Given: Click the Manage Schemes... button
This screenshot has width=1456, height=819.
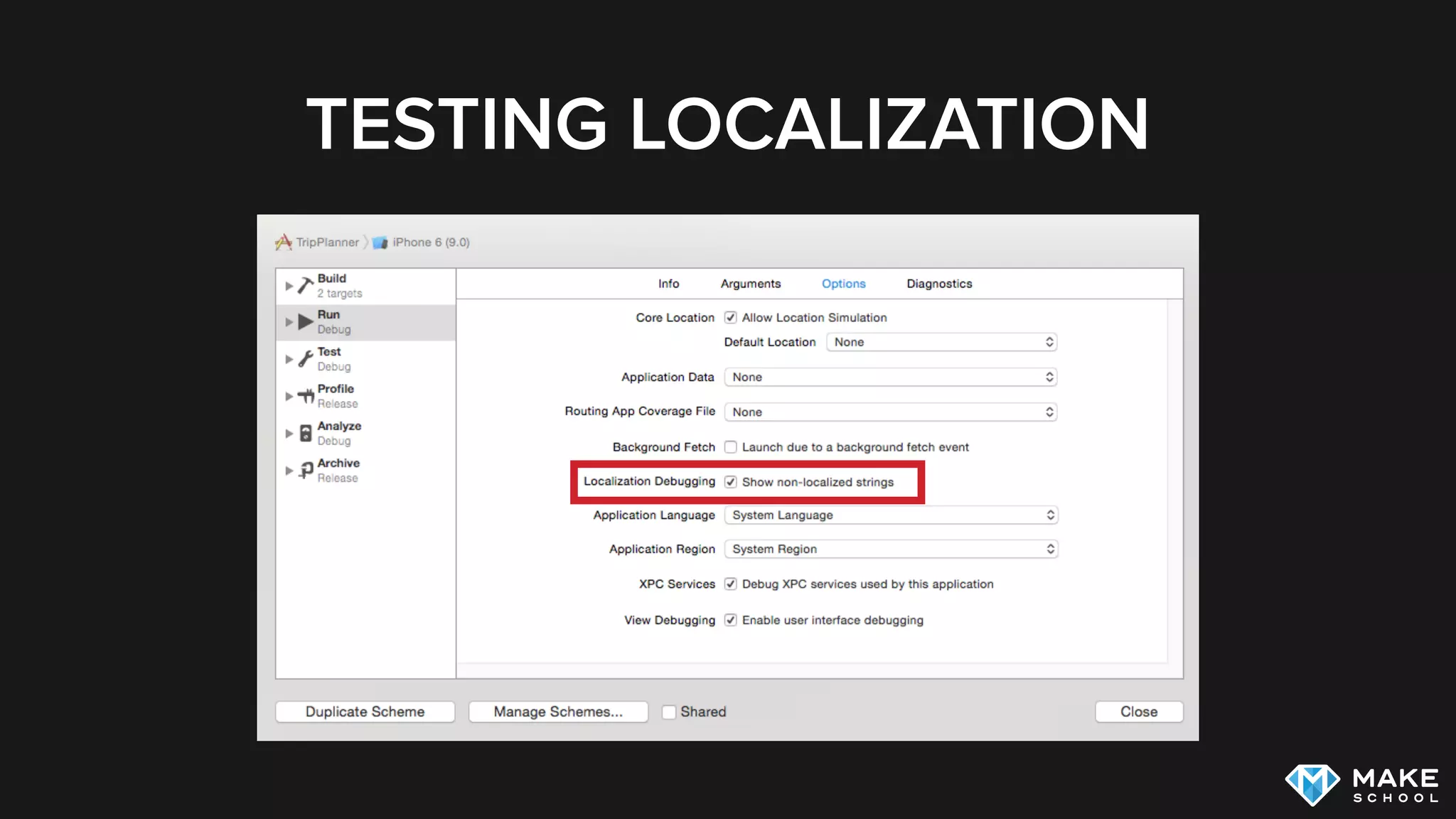Looking at the screenshot, I should [558, 712].
